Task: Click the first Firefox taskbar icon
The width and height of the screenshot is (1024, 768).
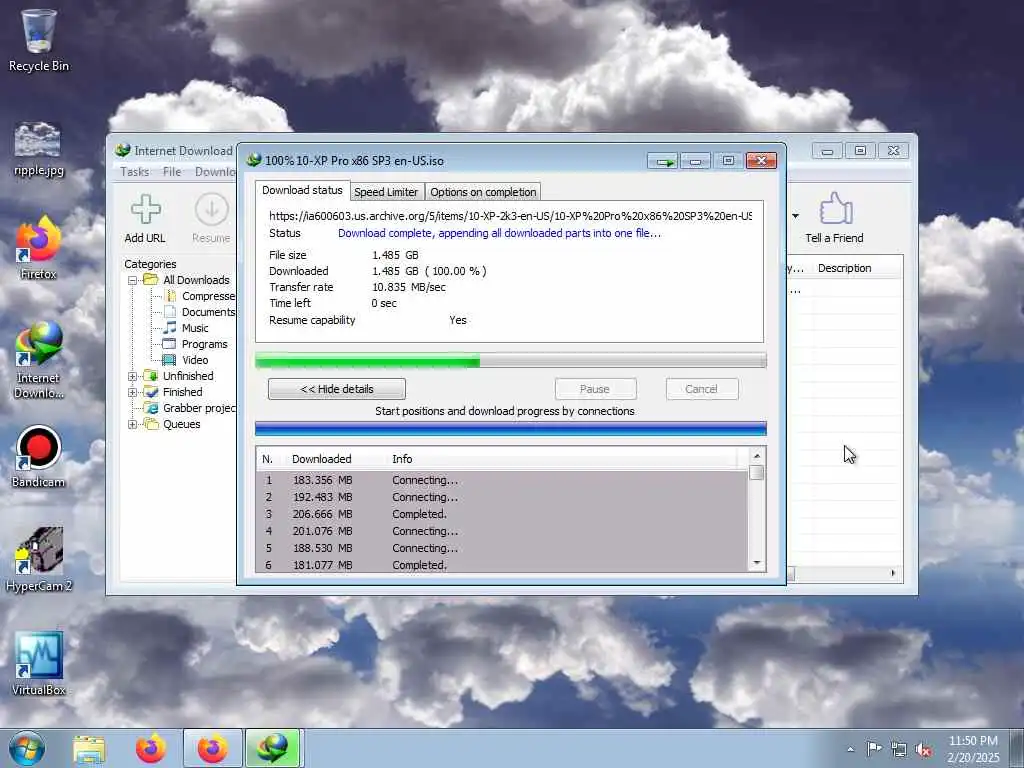Action: tap(151, 749)
